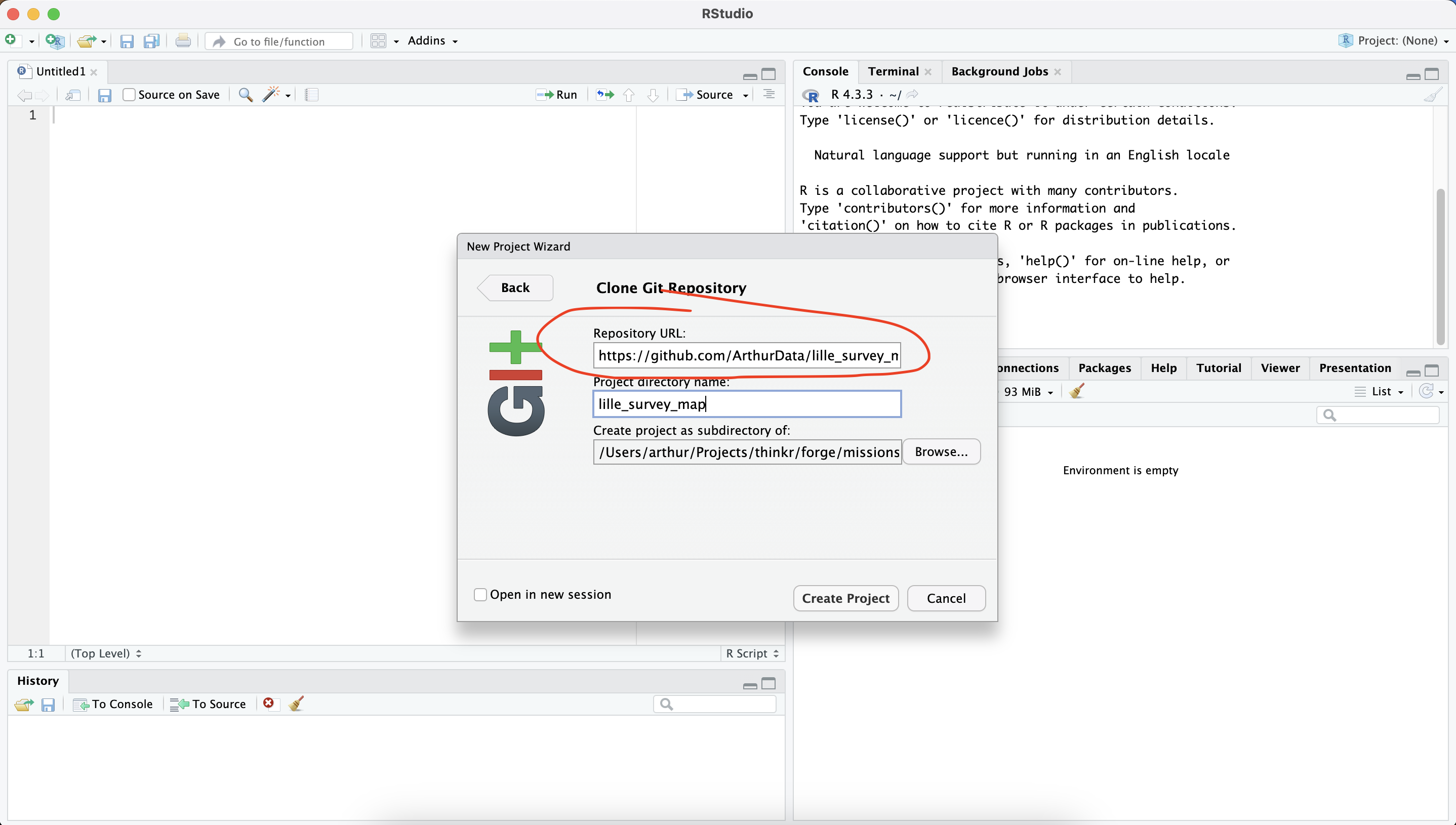Expand the Source button dropdown arrow
Viewport: 1456px width, 825px height.
746,95
